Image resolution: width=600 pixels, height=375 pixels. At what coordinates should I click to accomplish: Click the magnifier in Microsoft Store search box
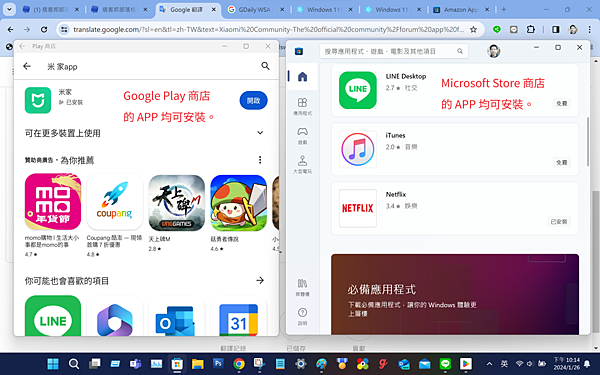(460, 51)
